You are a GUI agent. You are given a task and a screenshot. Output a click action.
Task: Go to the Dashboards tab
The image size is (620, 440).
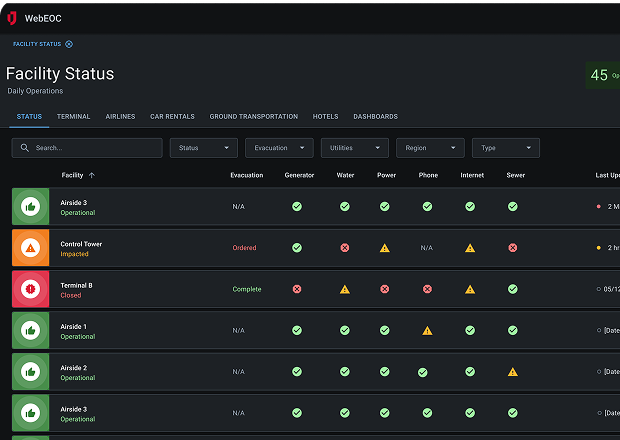pos(375,117)
